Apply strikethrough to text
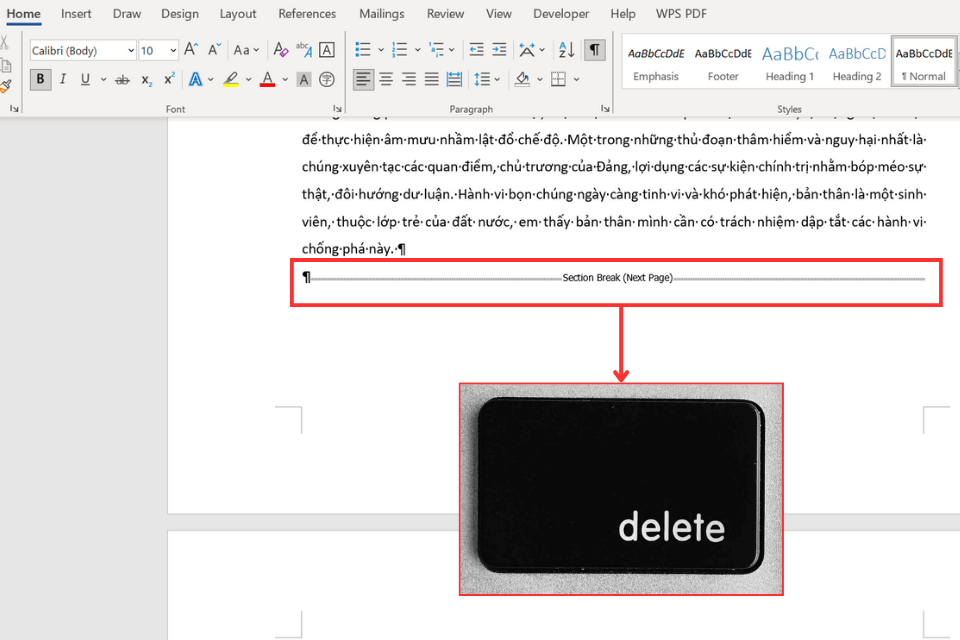 (x=122, y=80)
